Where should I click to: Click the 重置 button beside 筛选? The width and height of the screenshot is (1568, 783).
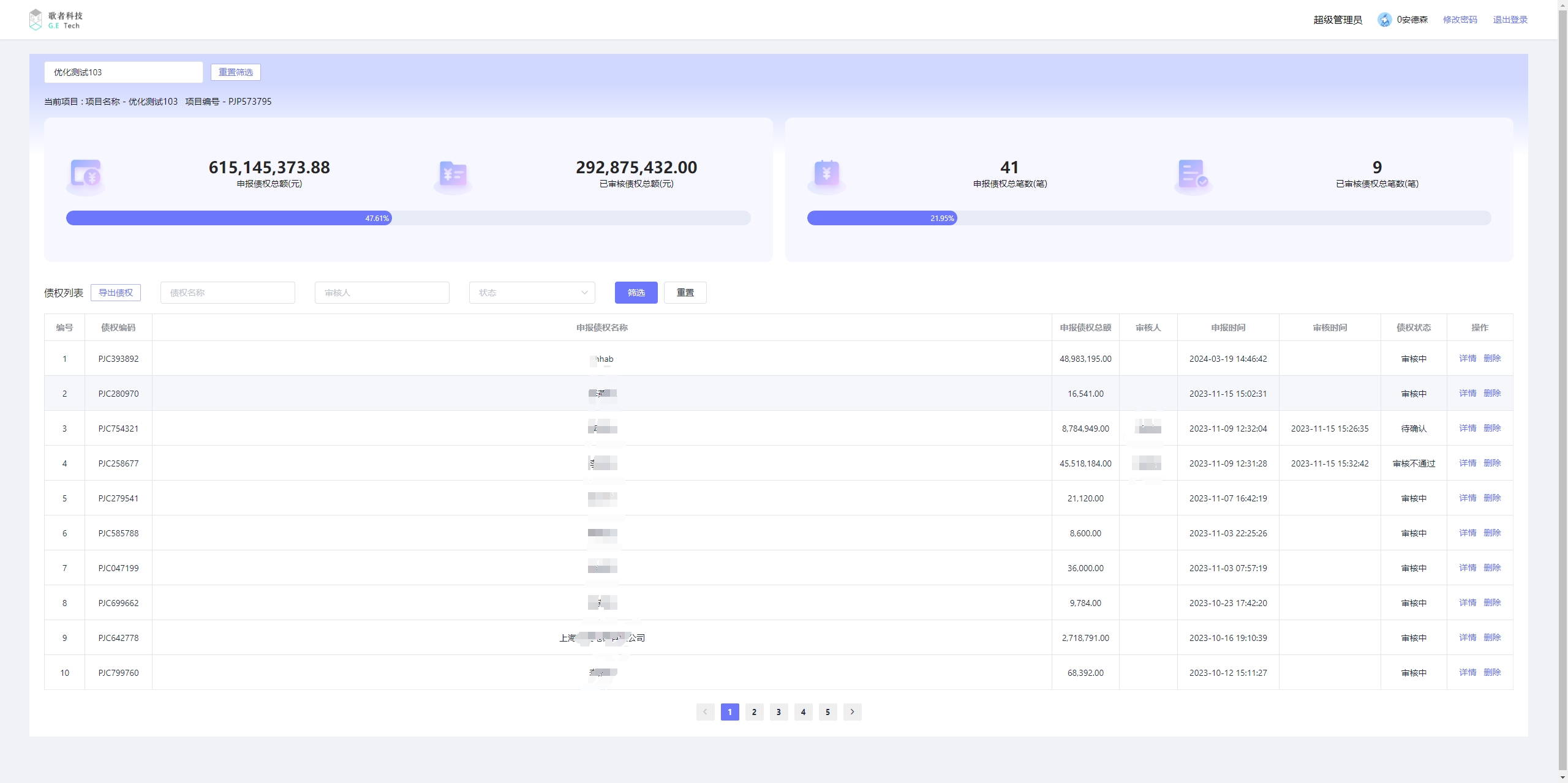(685, 293)
